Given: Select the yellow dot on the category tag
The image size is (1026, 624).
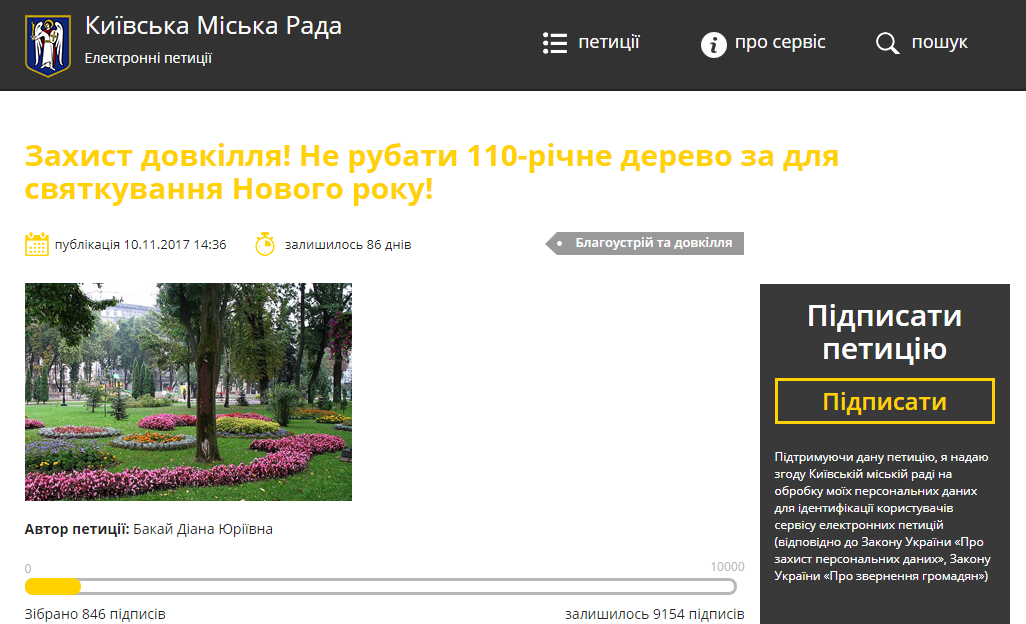Looking at the screenshot, I should click(x=557, y=242).
